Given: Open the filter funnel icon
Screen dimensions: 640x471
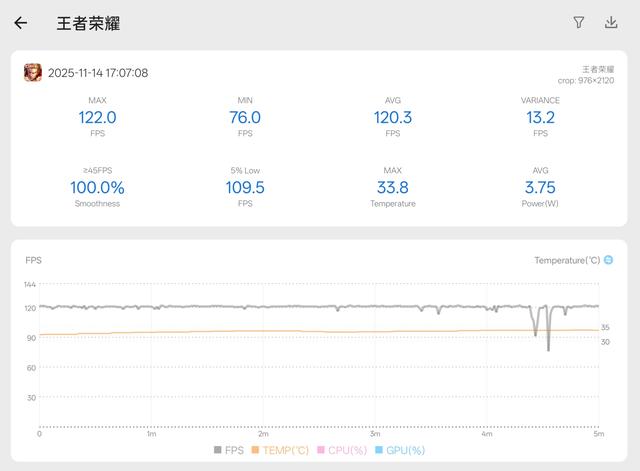Looking at the screenshot, I should pos(578,22).
